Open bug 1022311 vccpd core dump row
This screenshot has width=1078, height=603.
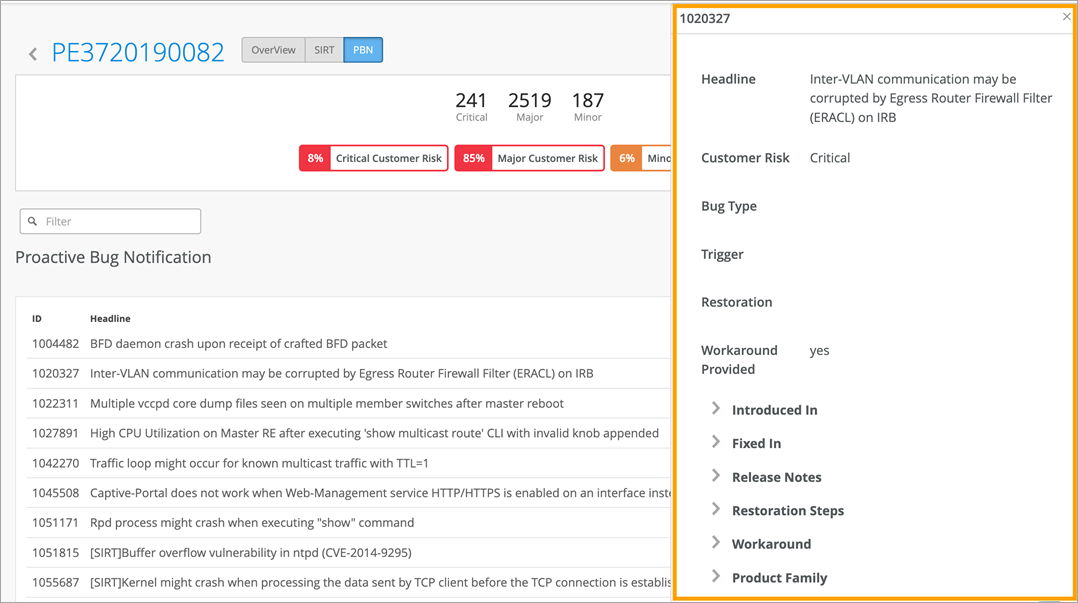[x=349, y=404]
